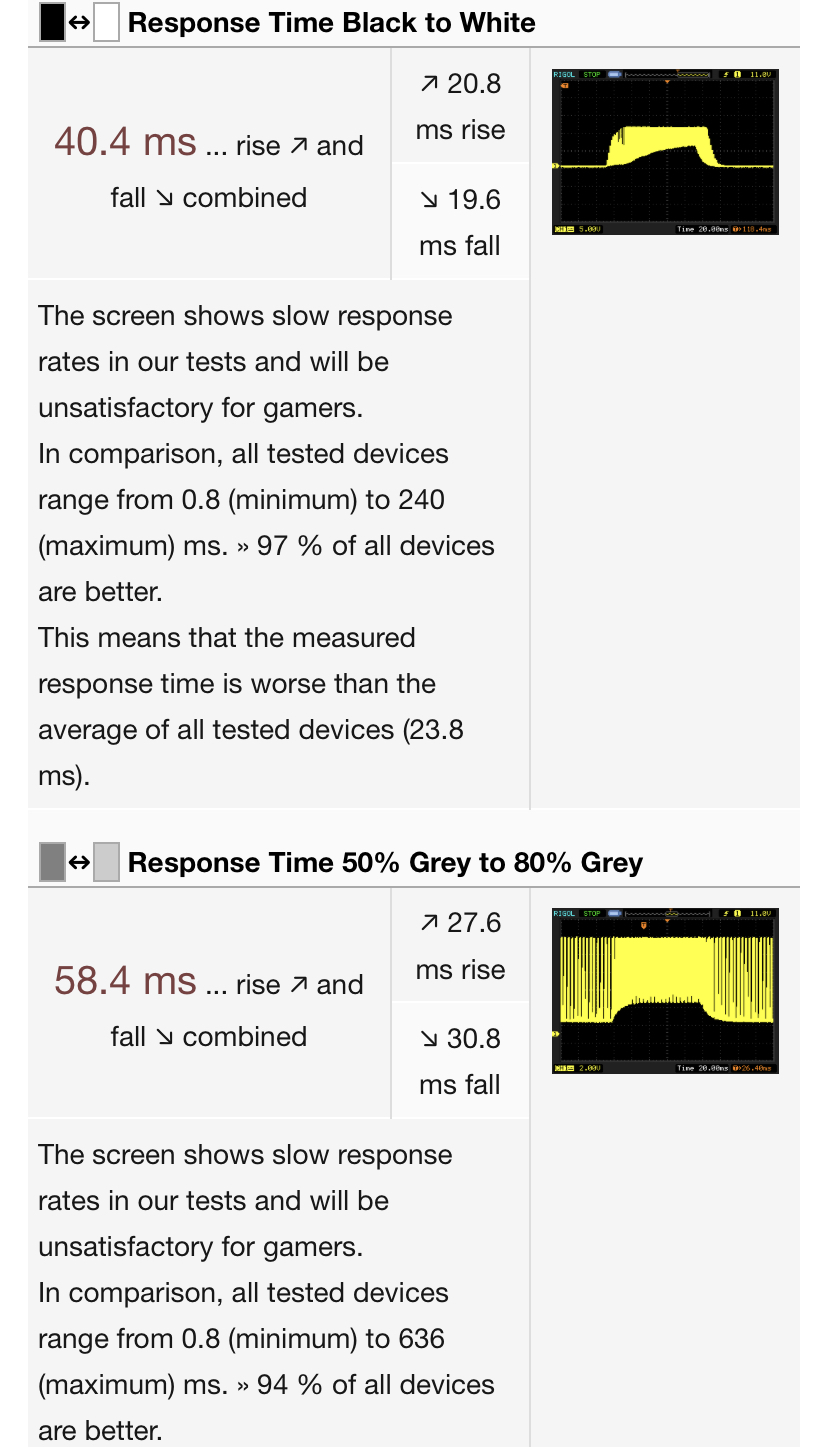Click the Response Time Black to White heading
Viewport: 828px width, 1447px height.
coord(331,22)
